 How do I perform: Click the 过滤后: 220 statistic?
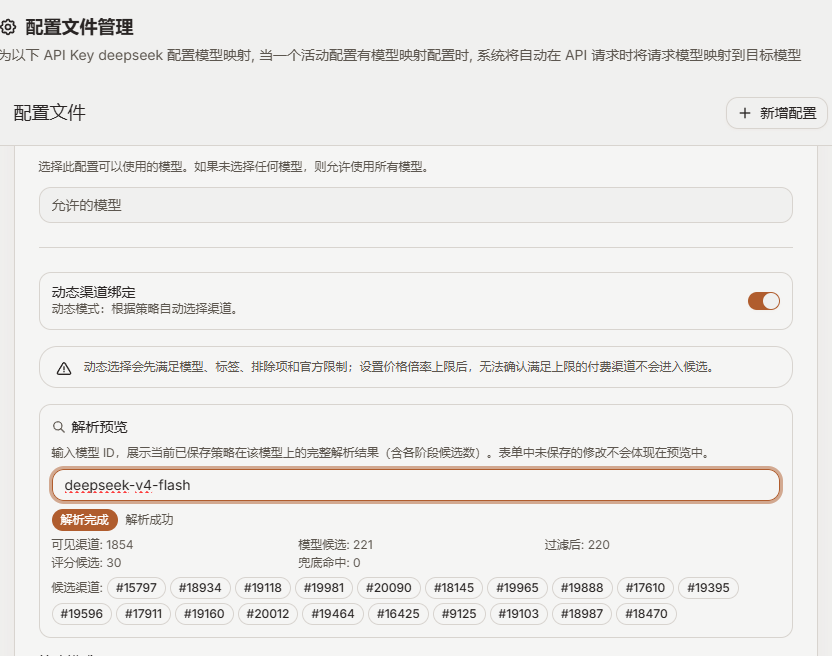point(577,545)
